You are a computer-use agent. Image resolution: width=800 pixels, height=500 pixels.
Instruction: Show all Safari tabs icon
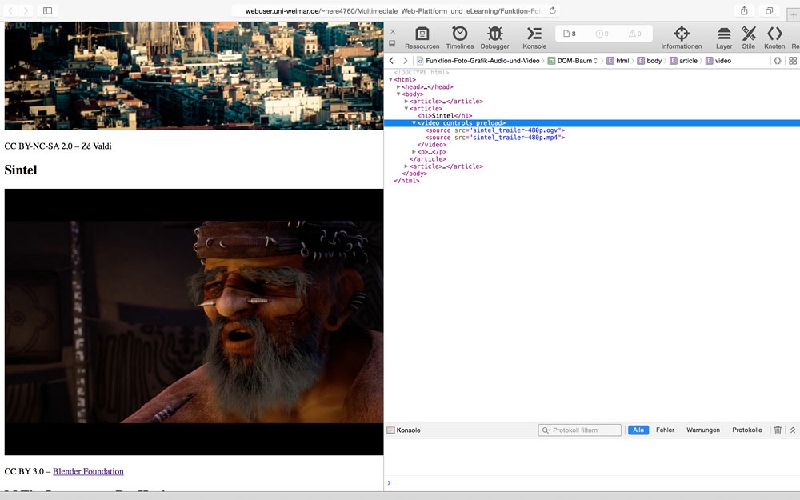coord(769,10)
